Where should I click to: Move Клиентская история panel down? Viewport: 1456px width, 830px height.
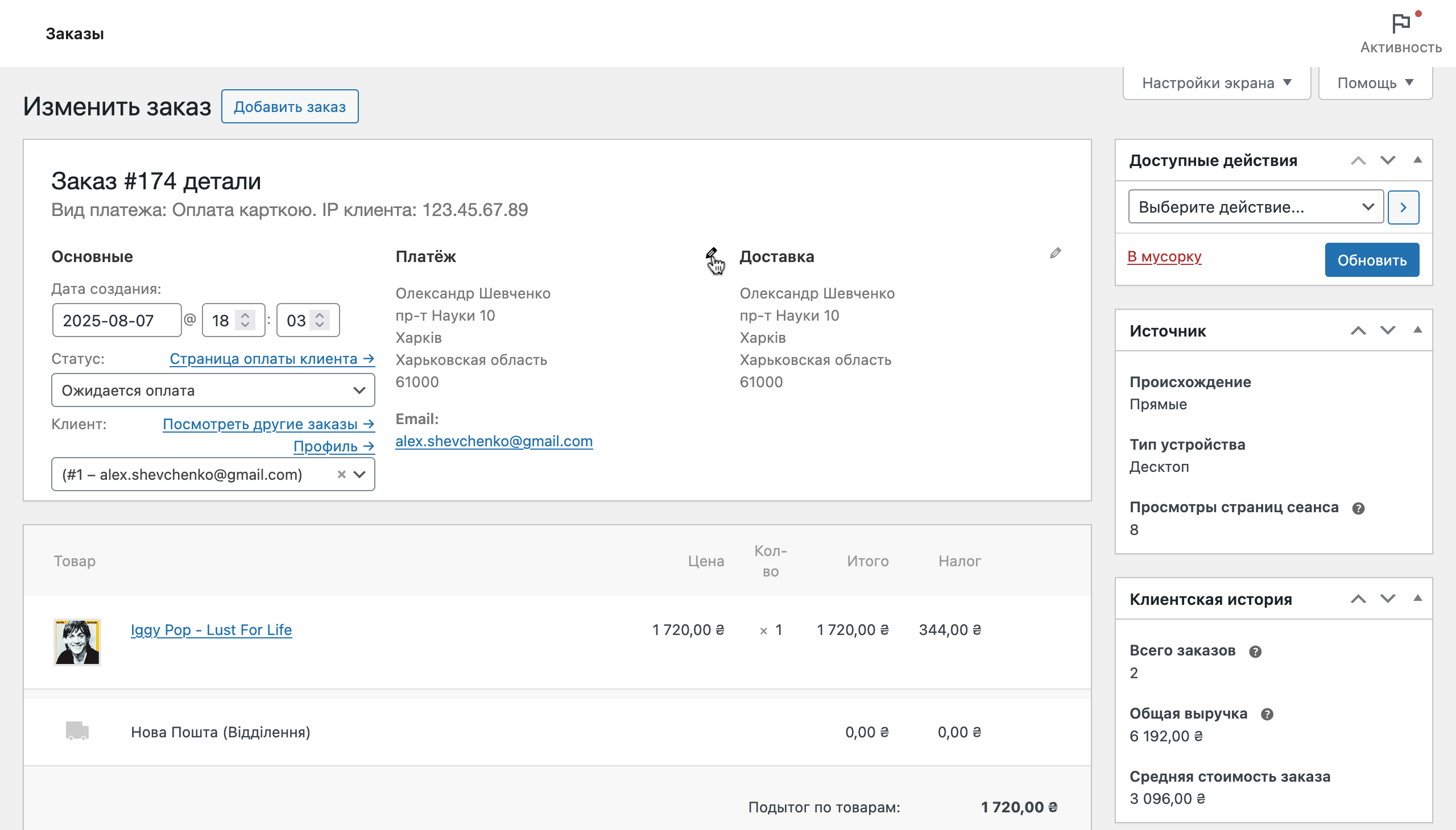[x=1388, y=599]
